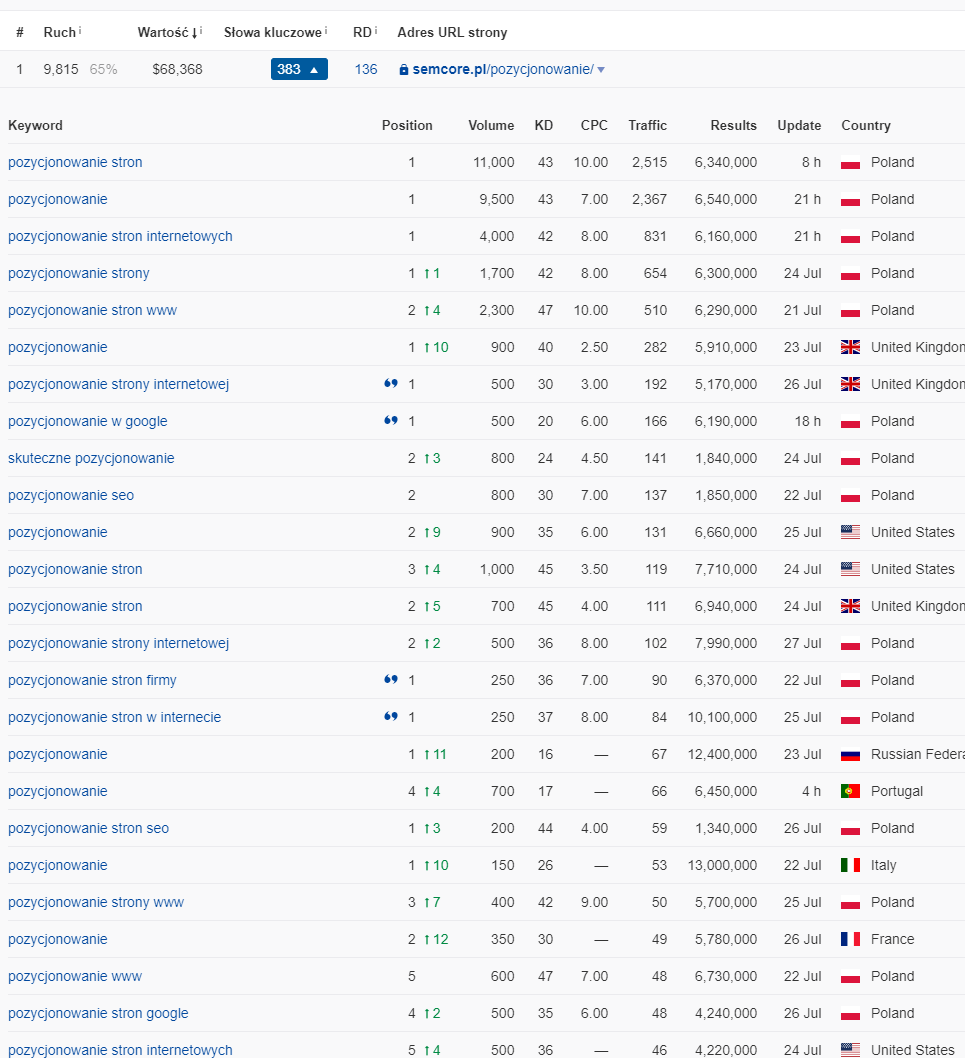The image size is (965, 1058).
Task: Open dropdown arrow after semcore.pl/pozycjonowanie/ URL
Action: (601, 70)
